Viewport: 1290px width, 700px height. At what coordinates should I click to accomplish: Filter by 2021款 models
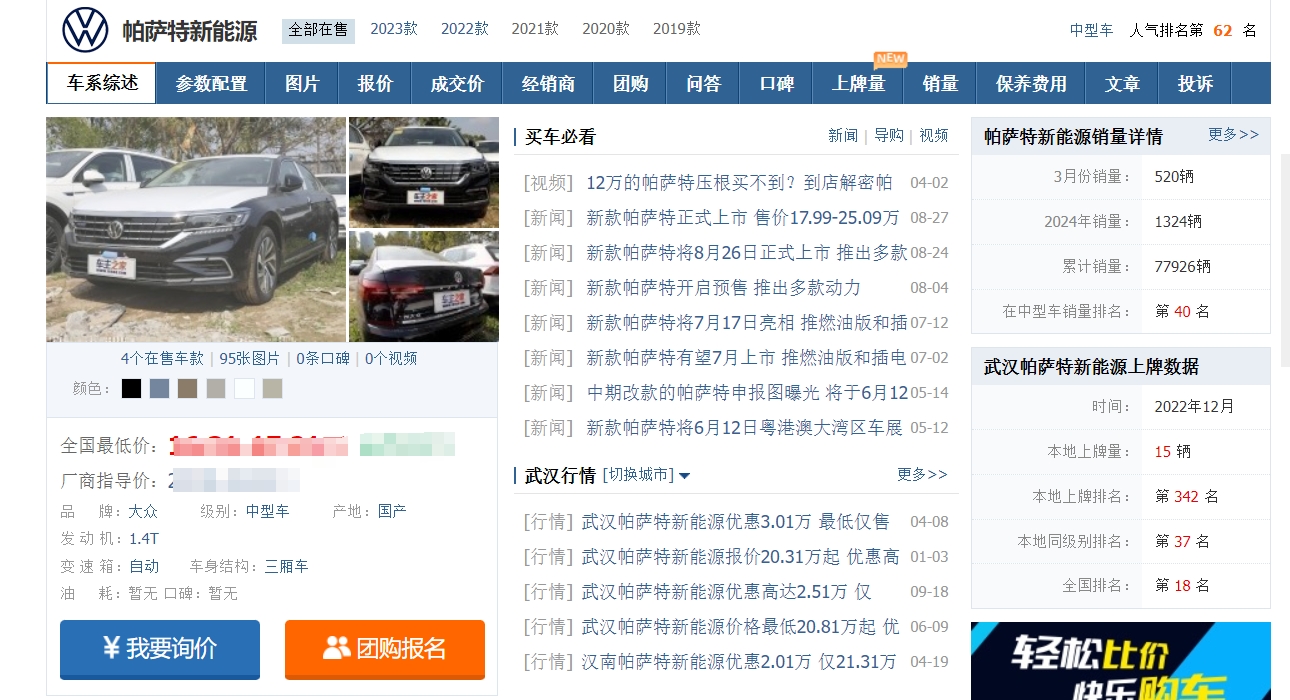point(535,29)
